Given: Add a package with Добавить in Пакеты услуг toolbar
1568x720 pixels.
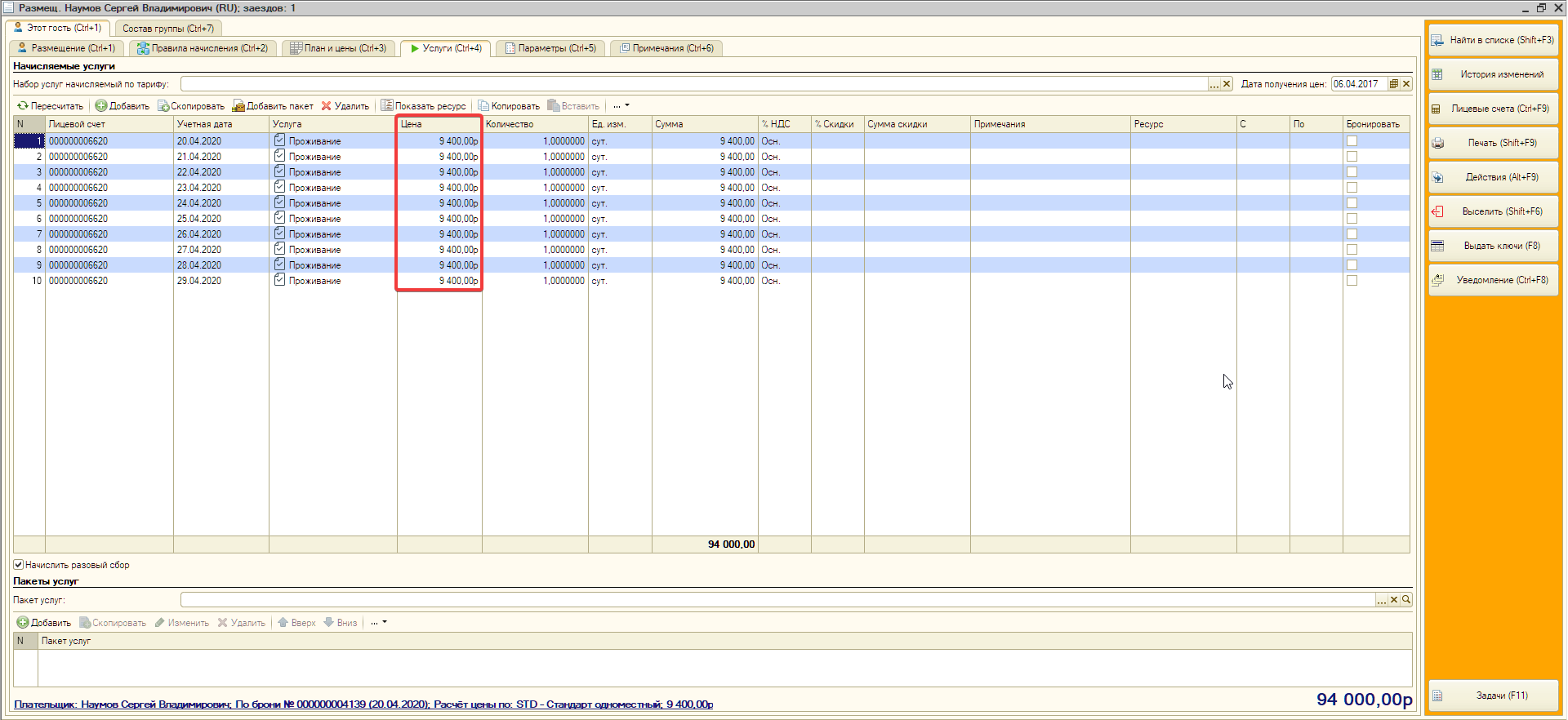Looking at the screenshot, I should tap(44, 623).
